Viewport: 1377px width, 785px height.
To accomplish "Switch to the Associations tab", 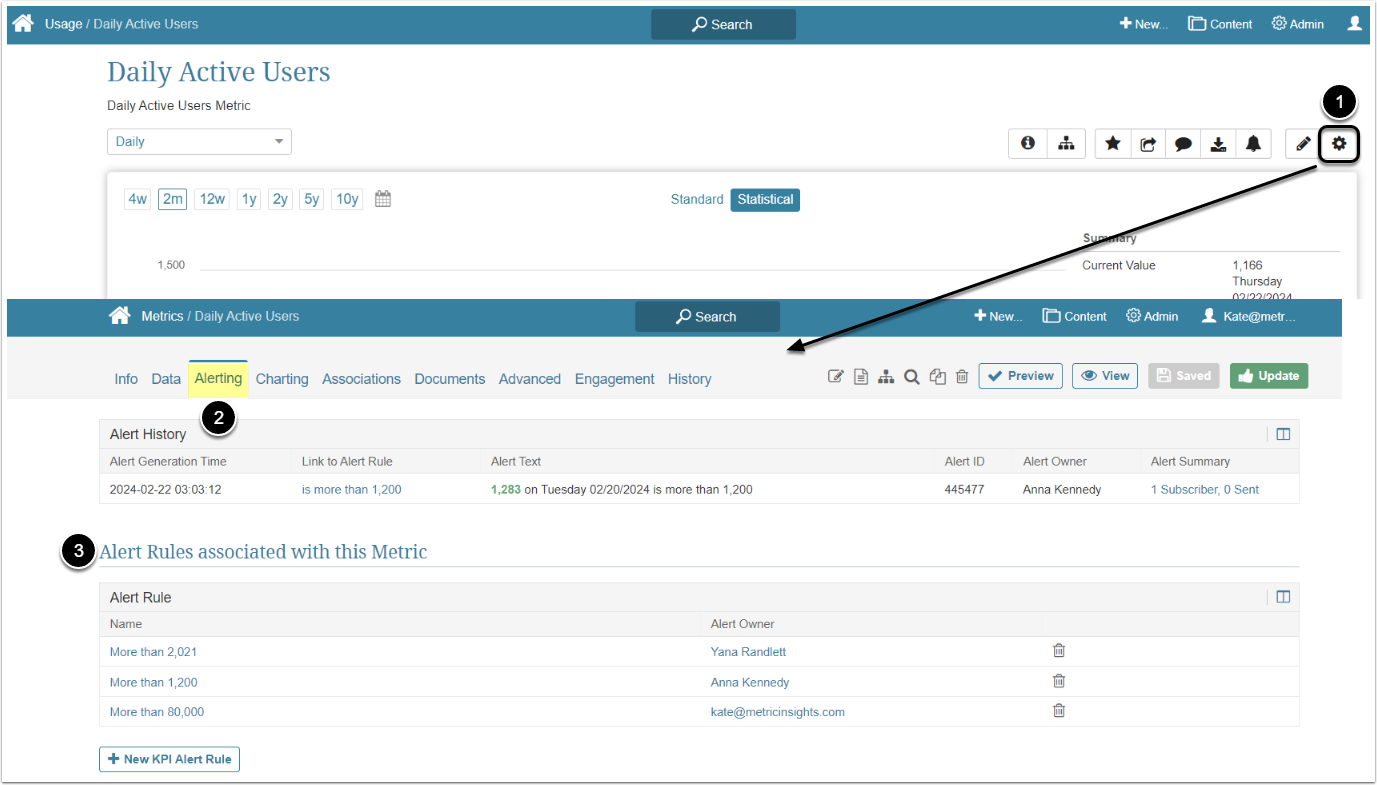I will pyautogui.click(x=361, y=379).
